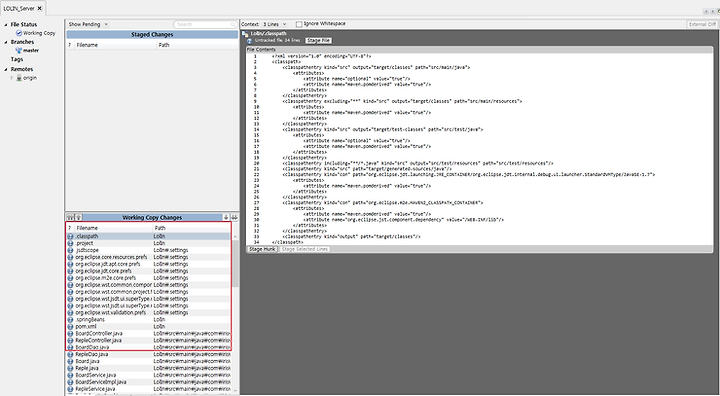Click the Stage All double-up-arrow icon
720x396 pixels.
click(x=70, y=217)
